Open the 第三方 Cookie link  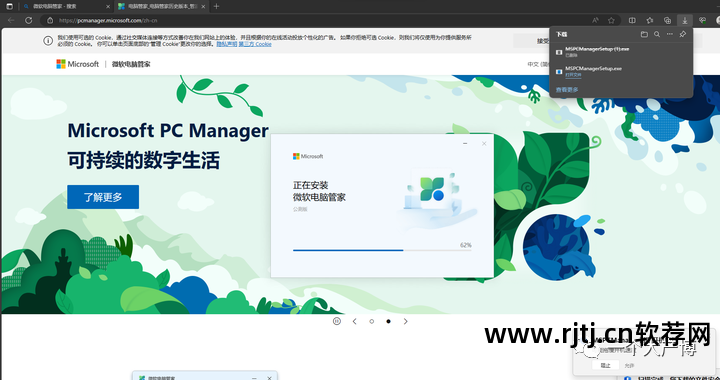point(255,44)
